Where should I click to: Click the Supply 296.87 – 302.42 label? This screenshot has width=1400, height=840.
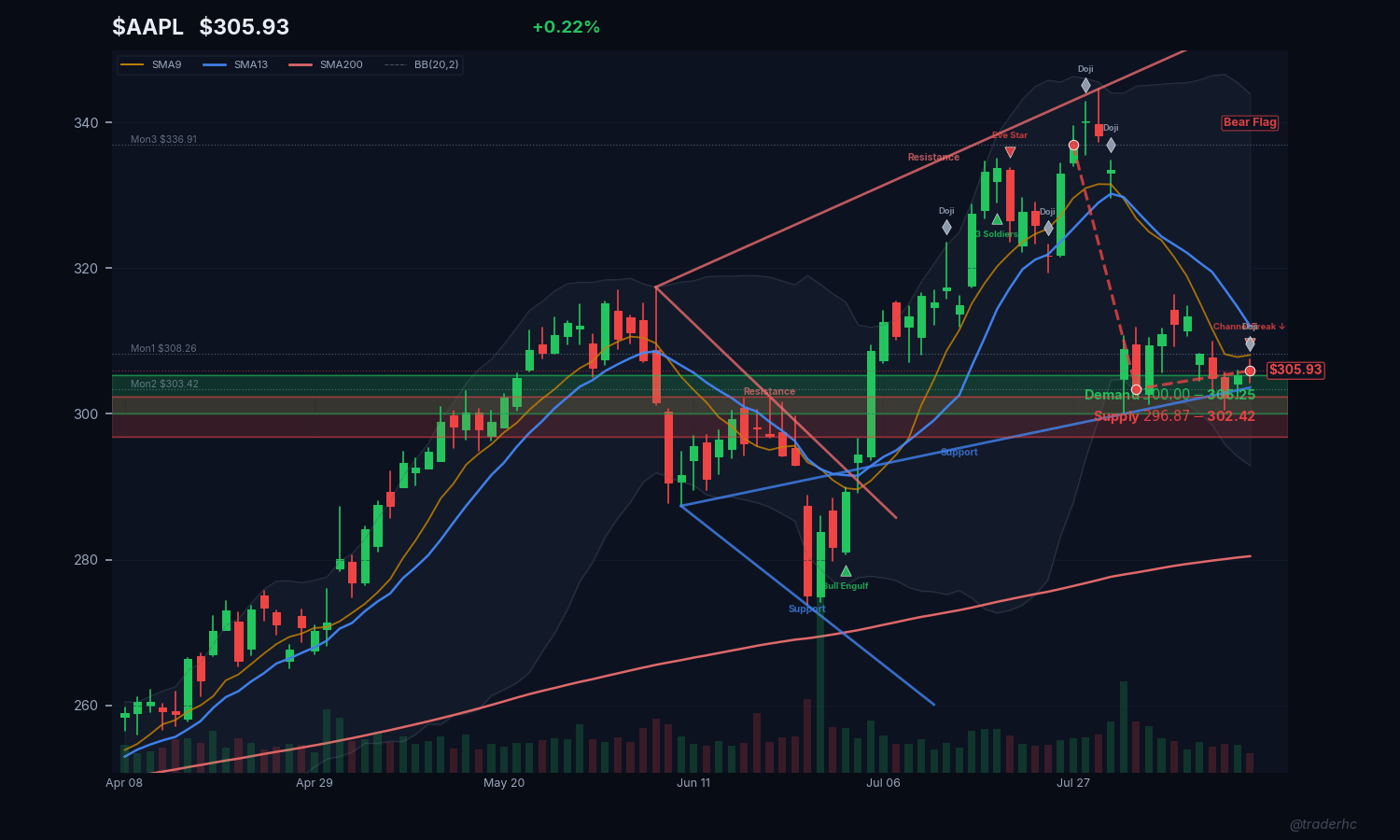[x=1174, y=416]
